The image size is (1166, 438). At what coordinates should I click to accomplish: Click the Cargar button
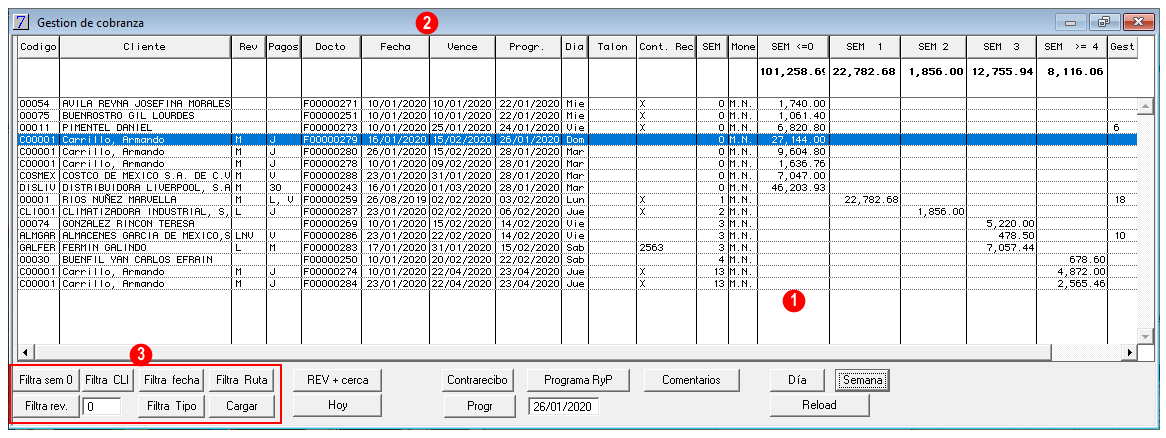[x=242, y=406]
